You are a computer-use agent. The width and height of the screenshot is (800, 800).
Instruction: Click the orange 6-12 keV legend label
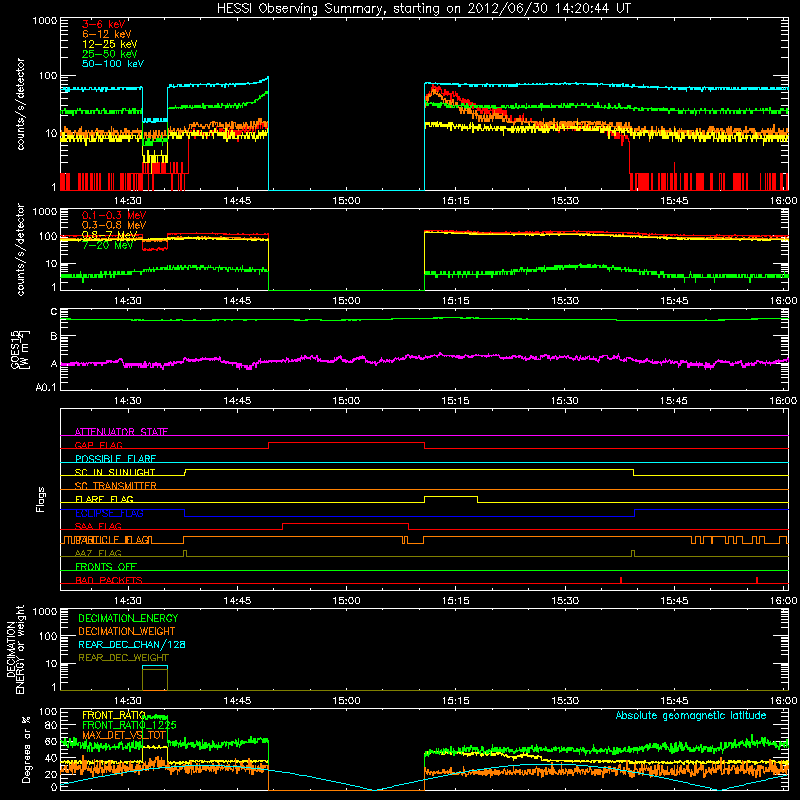(x=107, y=34)
